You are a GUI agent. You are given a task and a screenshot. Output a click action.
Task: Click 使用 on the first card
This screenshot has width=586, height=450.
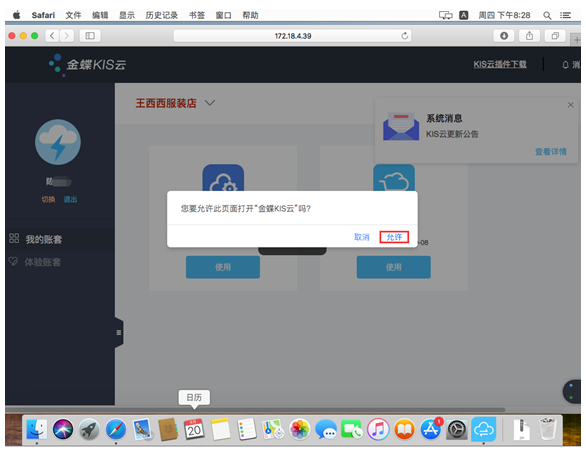click(x=223, y=267)
